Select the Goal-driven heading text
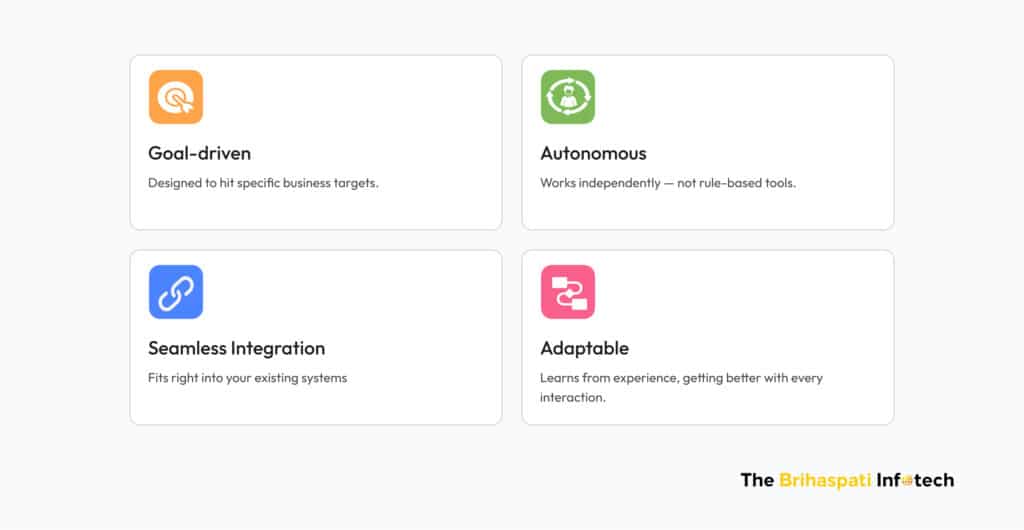Image resolution: width=1024 pixels, height=530 pixels. coord(200,153)
